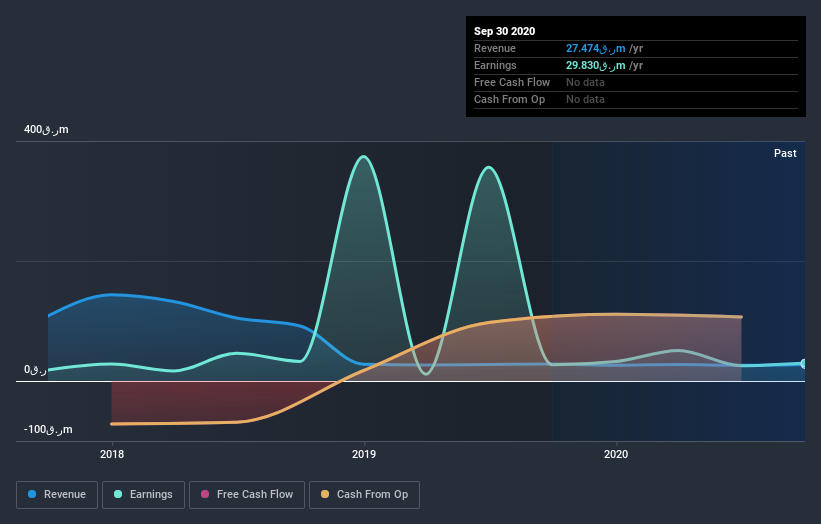Screen dimensions: 821x524
Task: Select the data point marker at chart's end
Action: pos(803,364)
